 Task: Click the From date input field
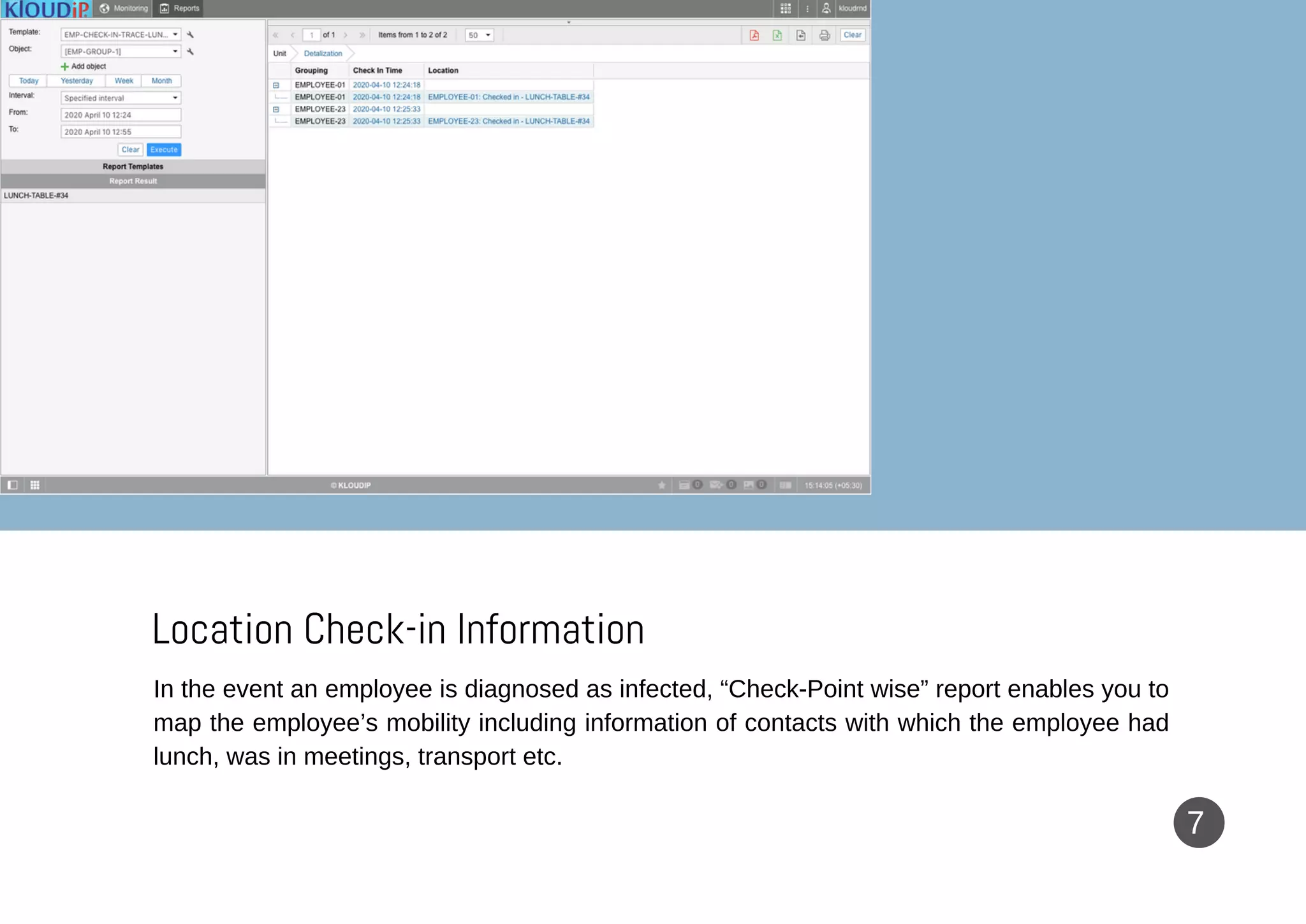coord(121,115)
